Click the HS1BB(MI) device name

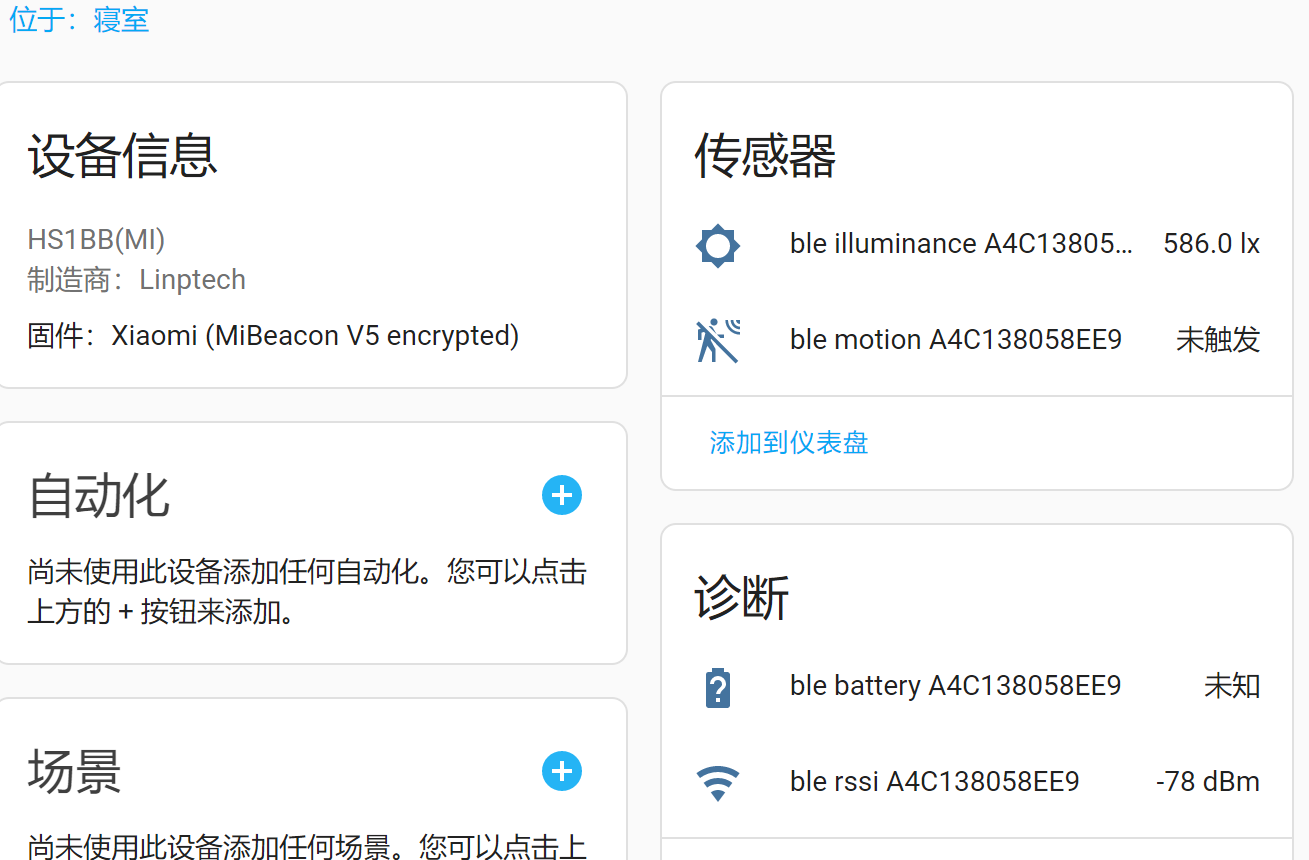click(96, 239)
